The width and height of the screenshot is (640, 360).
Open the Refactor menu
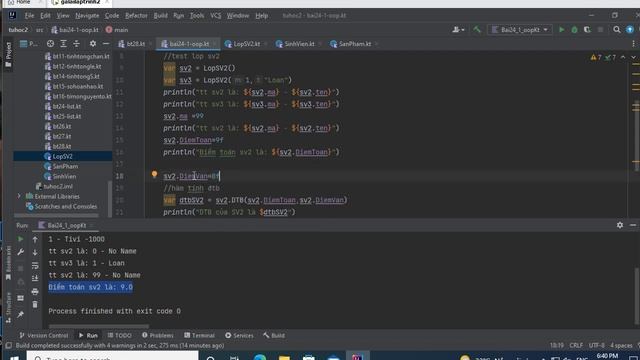(x=136, y=16)
